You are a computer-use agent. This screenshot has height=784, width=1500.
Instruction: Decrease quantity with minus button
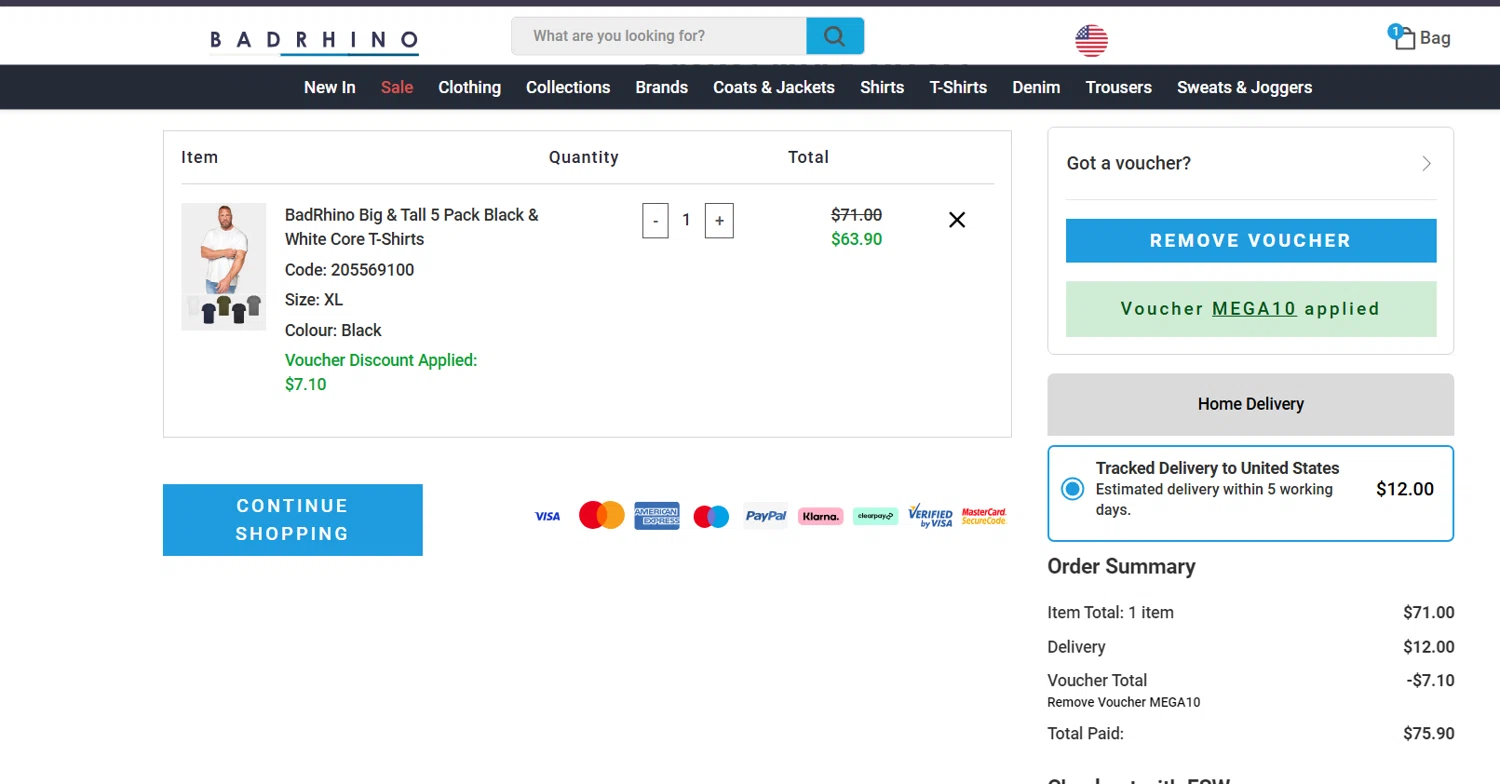click(x=655, y=220)
